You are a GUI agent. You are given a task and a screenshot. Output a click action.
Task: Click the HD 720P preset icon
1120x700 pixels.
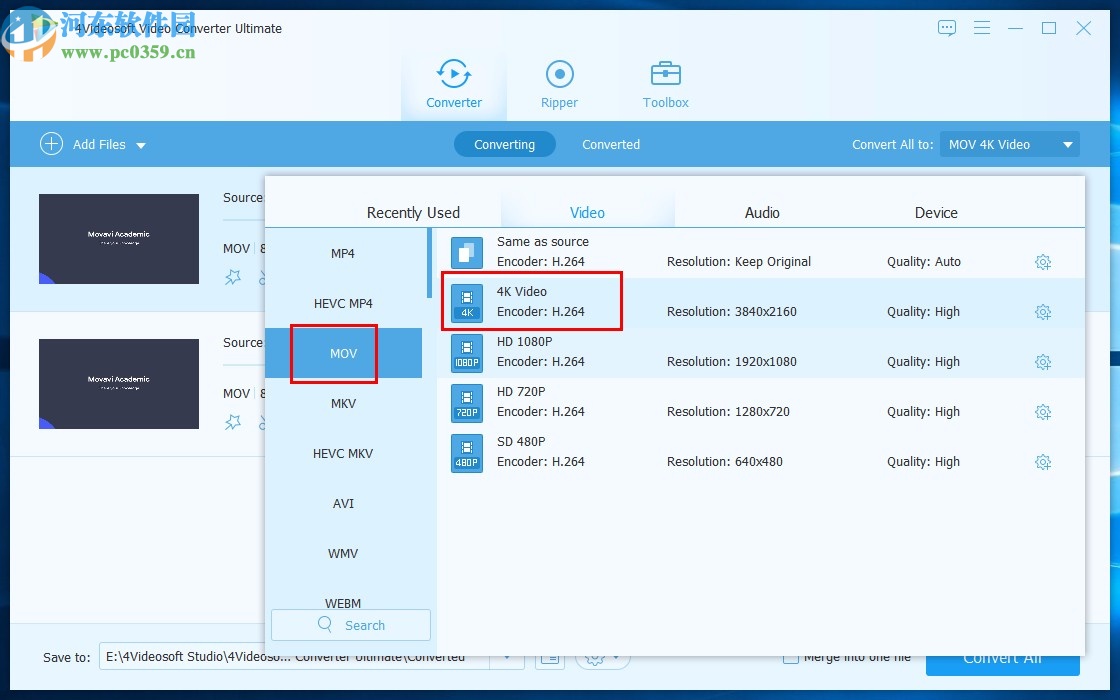(x=466, y=403)
